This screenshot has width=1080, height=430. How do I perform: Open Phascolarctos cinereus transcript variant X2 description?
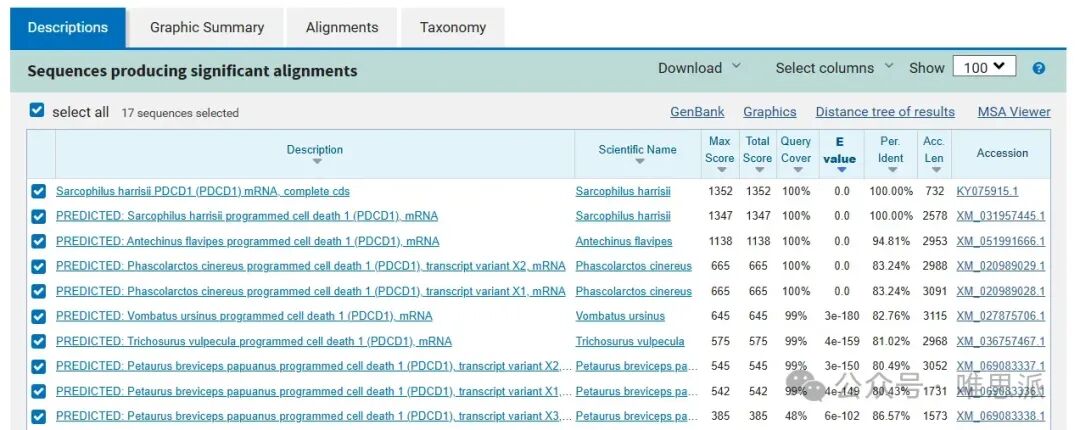[311, 266]
